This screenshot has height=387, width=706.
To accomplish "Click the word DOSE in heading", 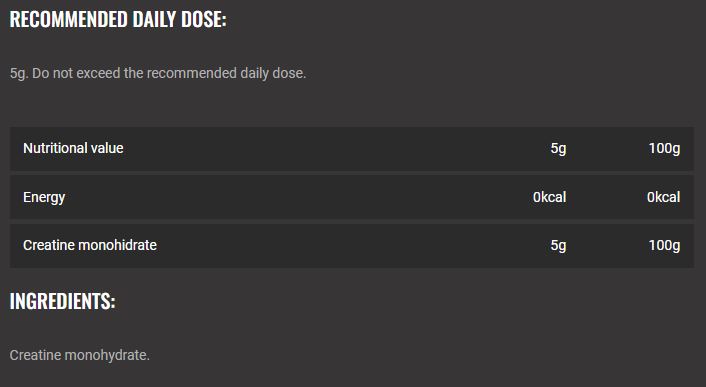I will tap(204, 19).
